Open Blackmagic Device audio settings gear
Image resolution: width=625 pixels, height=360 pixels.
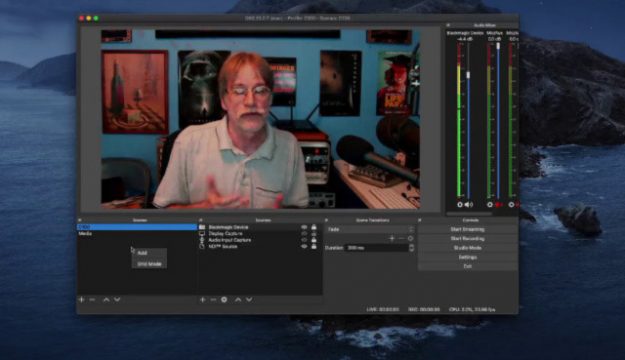460,205
